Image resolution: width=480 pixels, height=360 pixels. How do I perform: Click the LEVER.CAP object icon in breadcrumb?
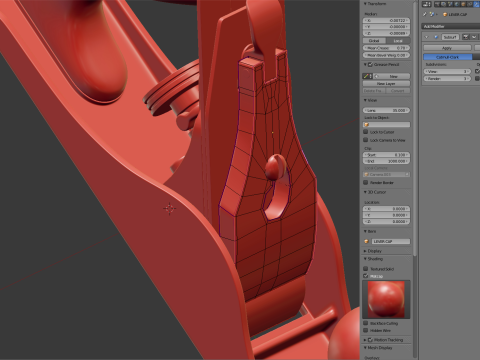tap(445, 14)
